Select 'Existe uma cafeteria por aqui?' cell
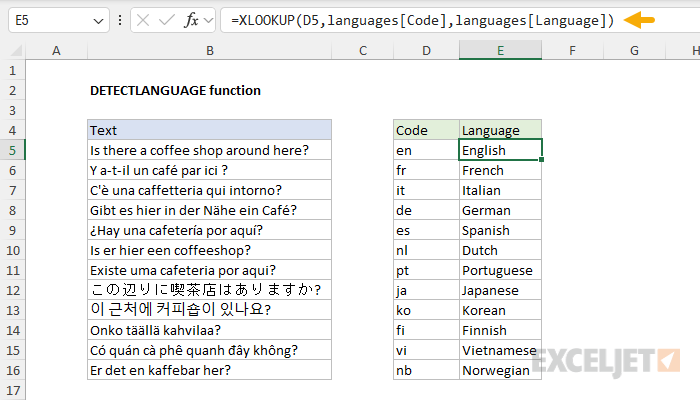 point(209,270)
